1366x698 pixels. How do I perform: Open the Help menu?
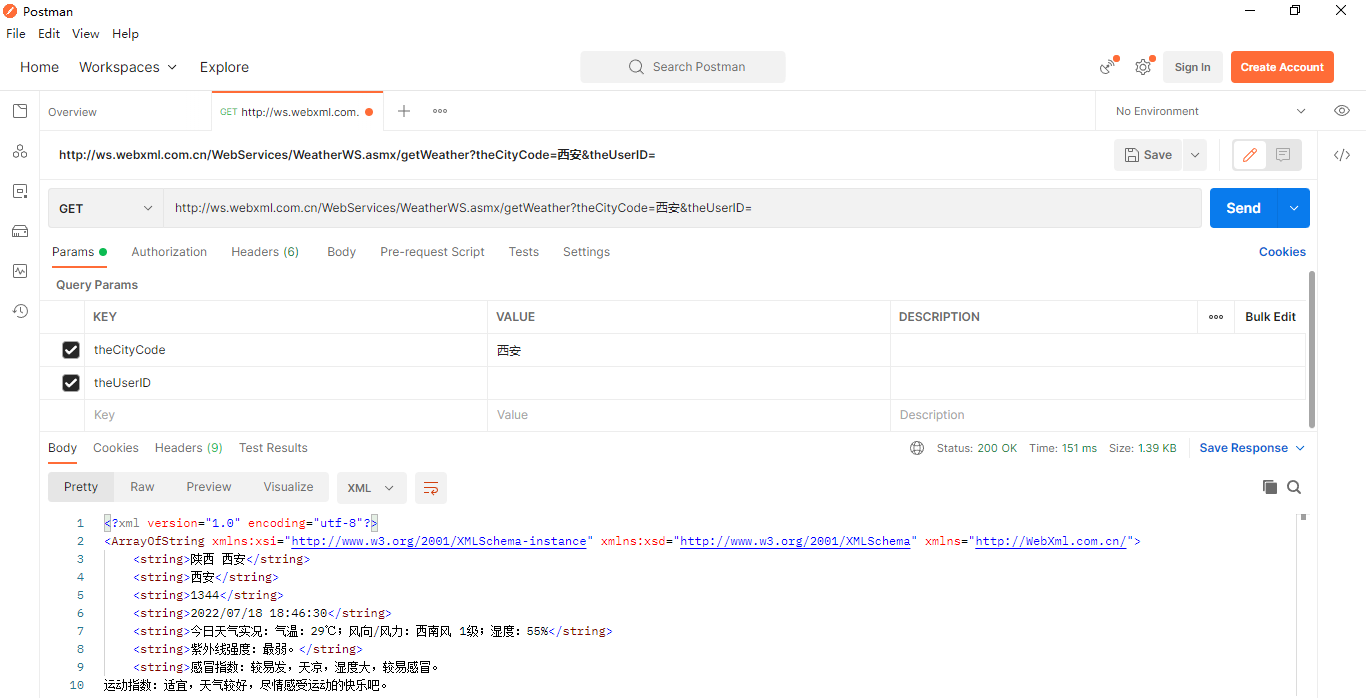coord(125,33)
